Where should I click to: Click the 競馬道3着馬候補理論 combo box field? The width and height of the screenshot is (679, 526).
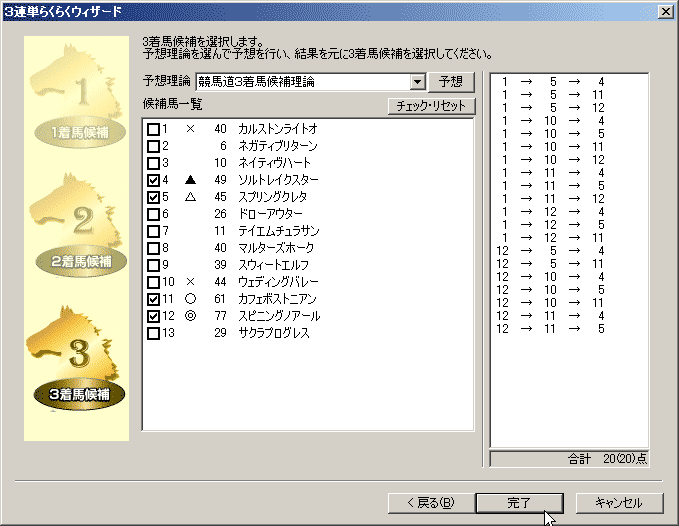(302, 82)
